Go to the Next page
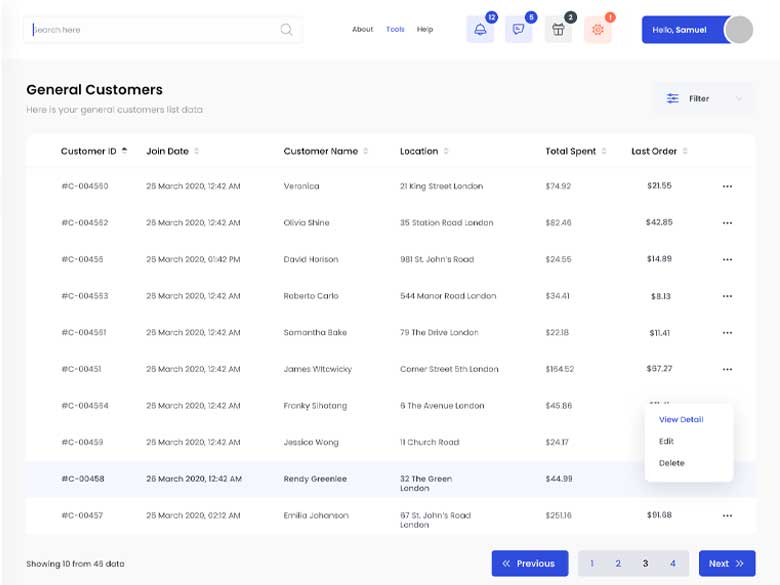This screenshot has width=780, height=585. pyautogui.click(x=727, y=564)
